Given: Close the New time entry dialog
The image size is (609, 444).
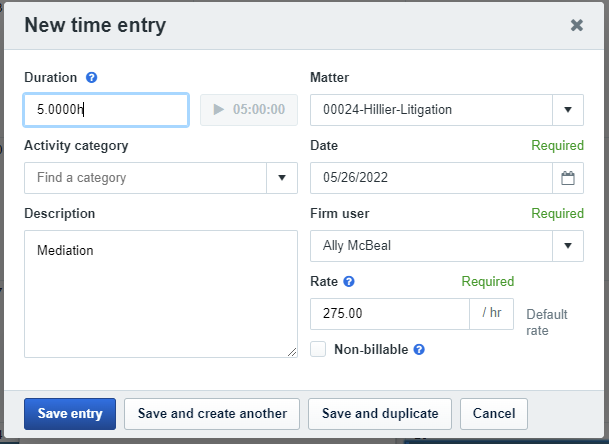Looking at the screenshot, I should coord(577,25).
